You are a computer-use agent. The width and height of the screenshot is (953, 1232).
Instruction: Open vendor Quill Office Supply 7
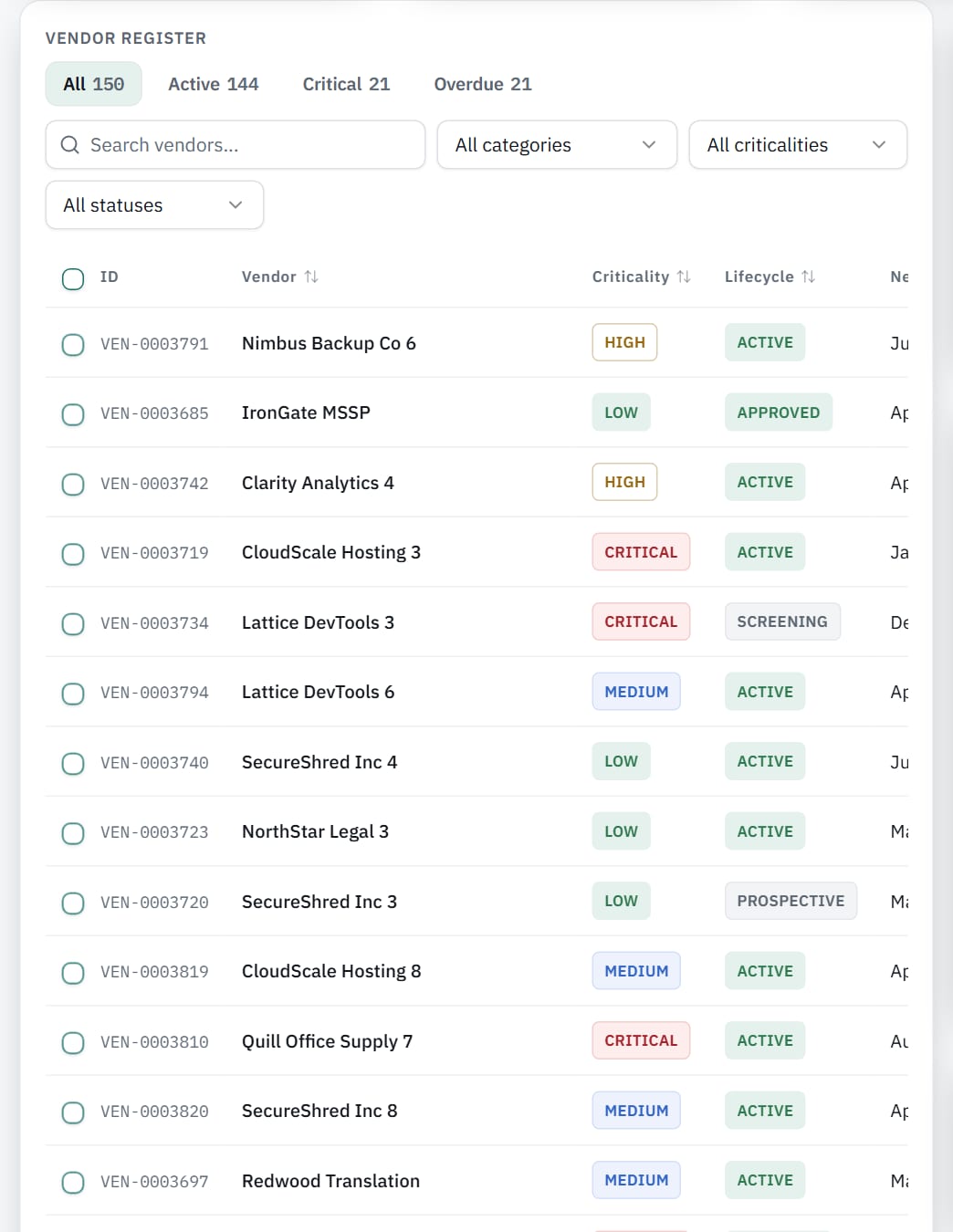pos(327,1041)
